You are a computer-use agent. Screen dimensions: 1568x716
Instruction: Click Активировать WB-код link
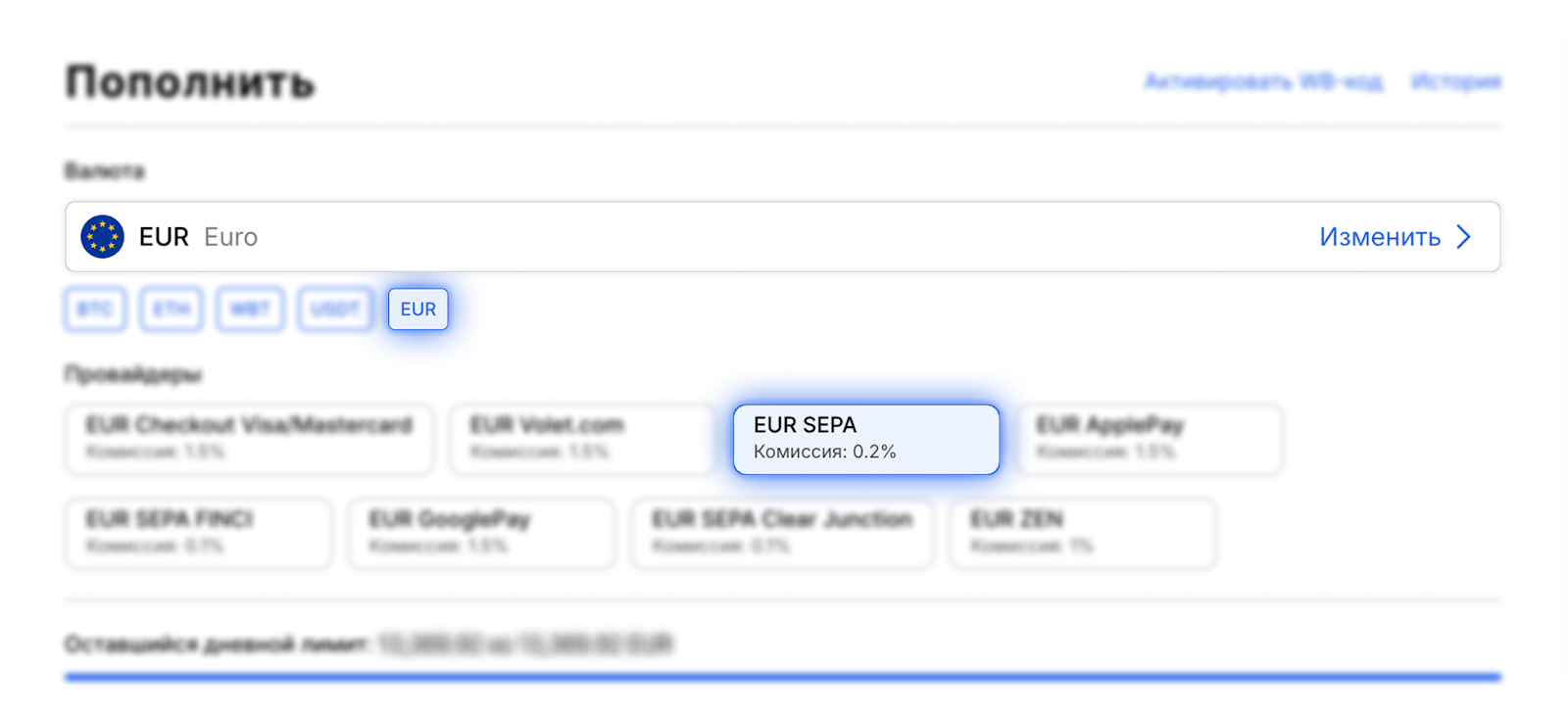pyautogui.click(x=1263, y=82)
